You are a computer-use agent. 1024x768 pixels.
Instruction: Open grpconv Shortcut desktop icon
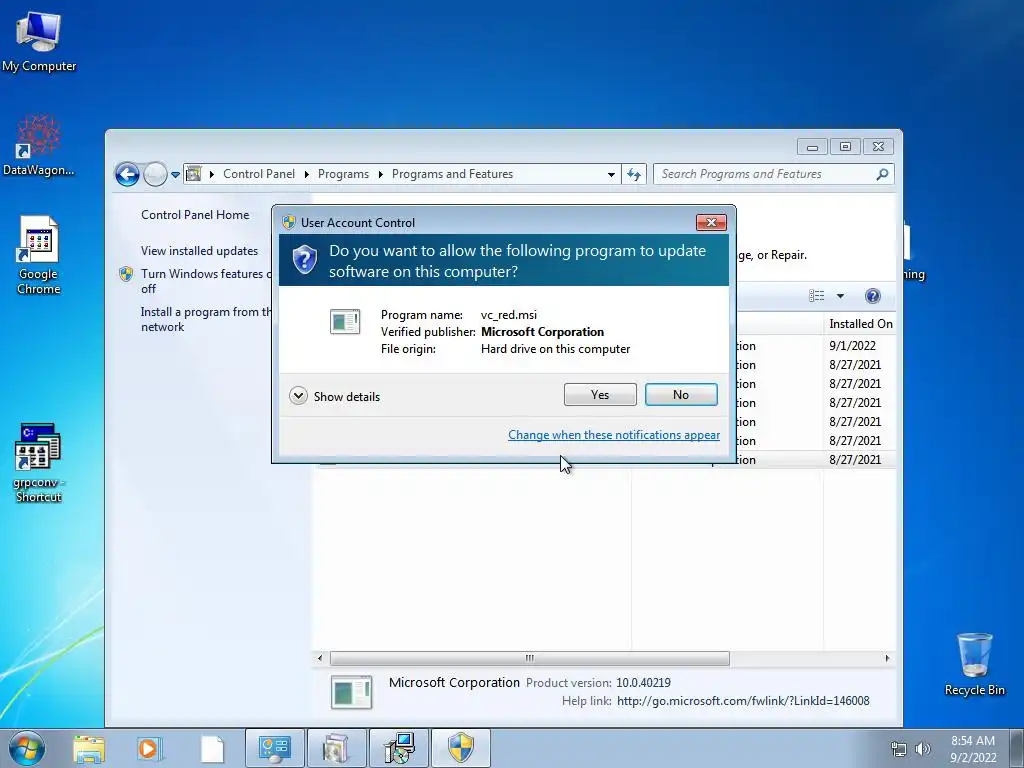click(39, 462)
